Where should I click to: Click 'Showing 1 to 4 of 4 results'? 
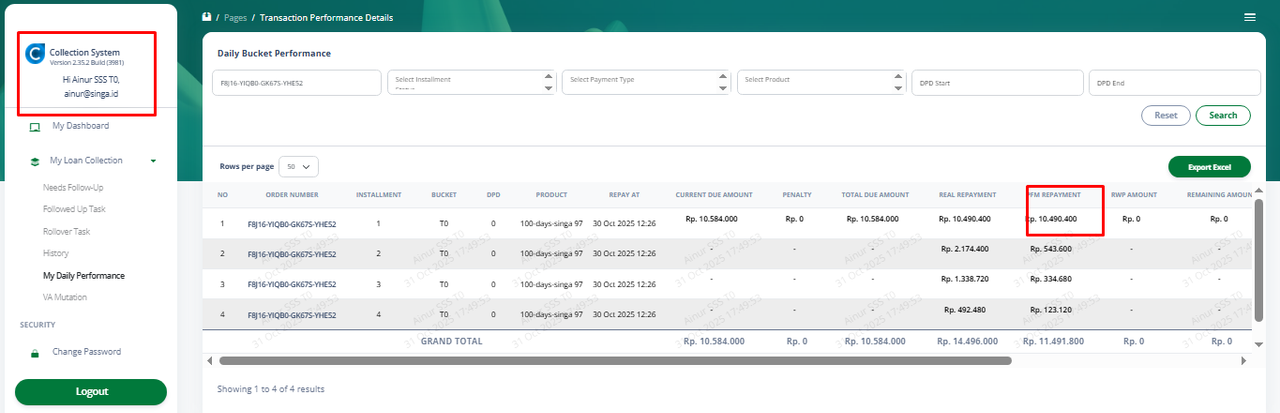pyautogui.click(x=270, y=389)
